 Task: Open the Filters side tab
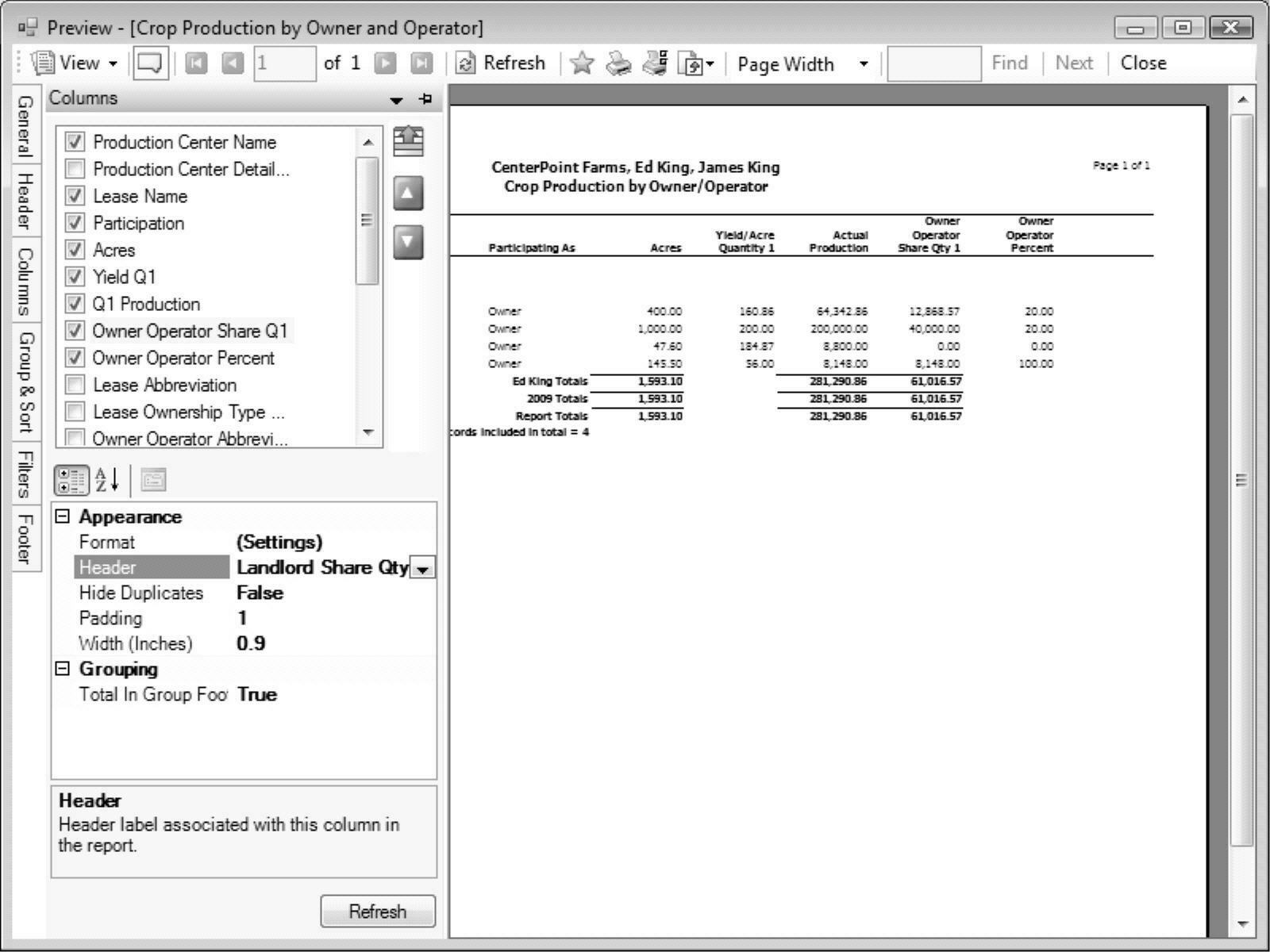click(x=25, y=473)
